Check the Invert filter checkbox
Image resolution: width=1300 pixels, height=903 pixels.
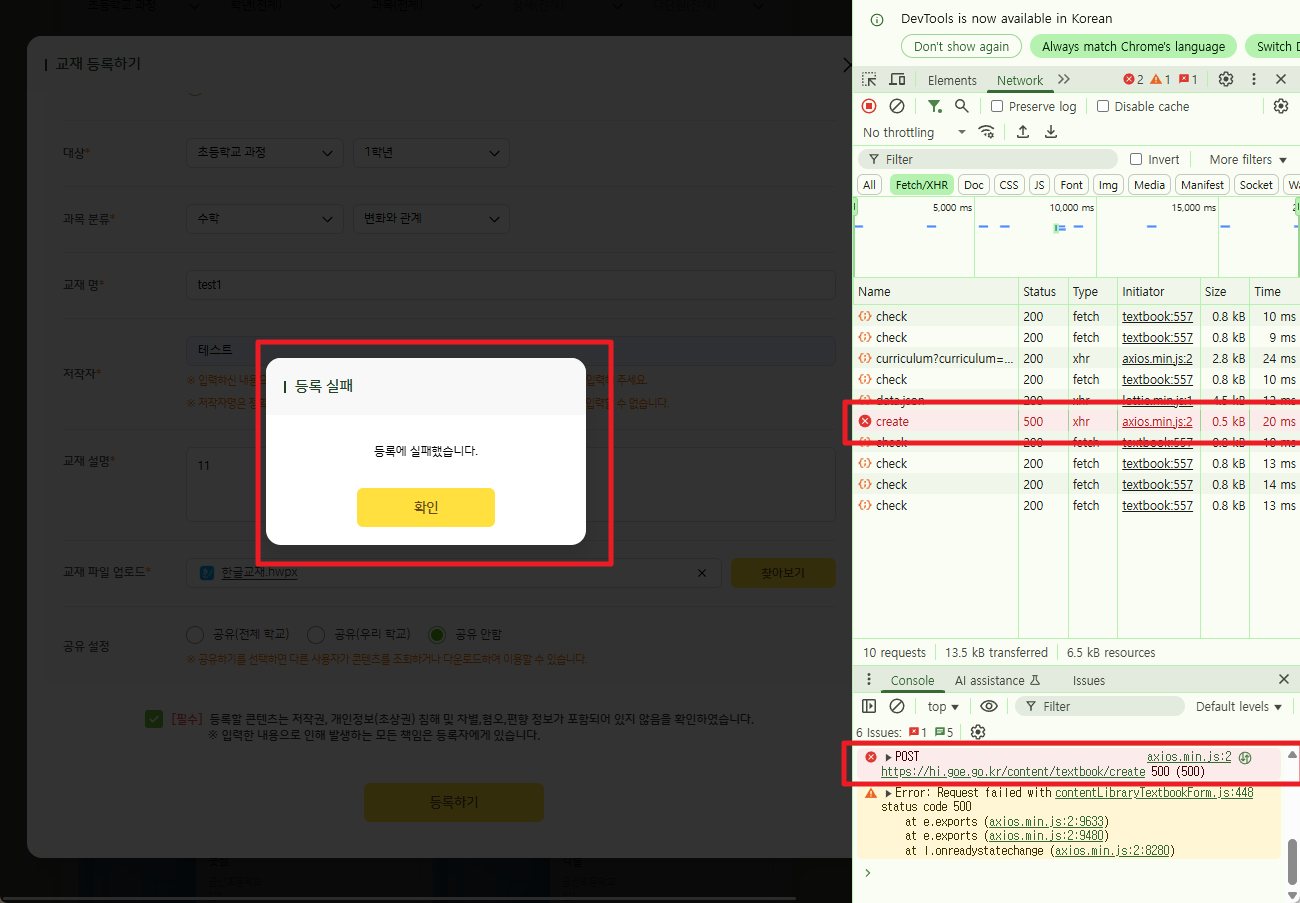click(x=1136, y=159)
